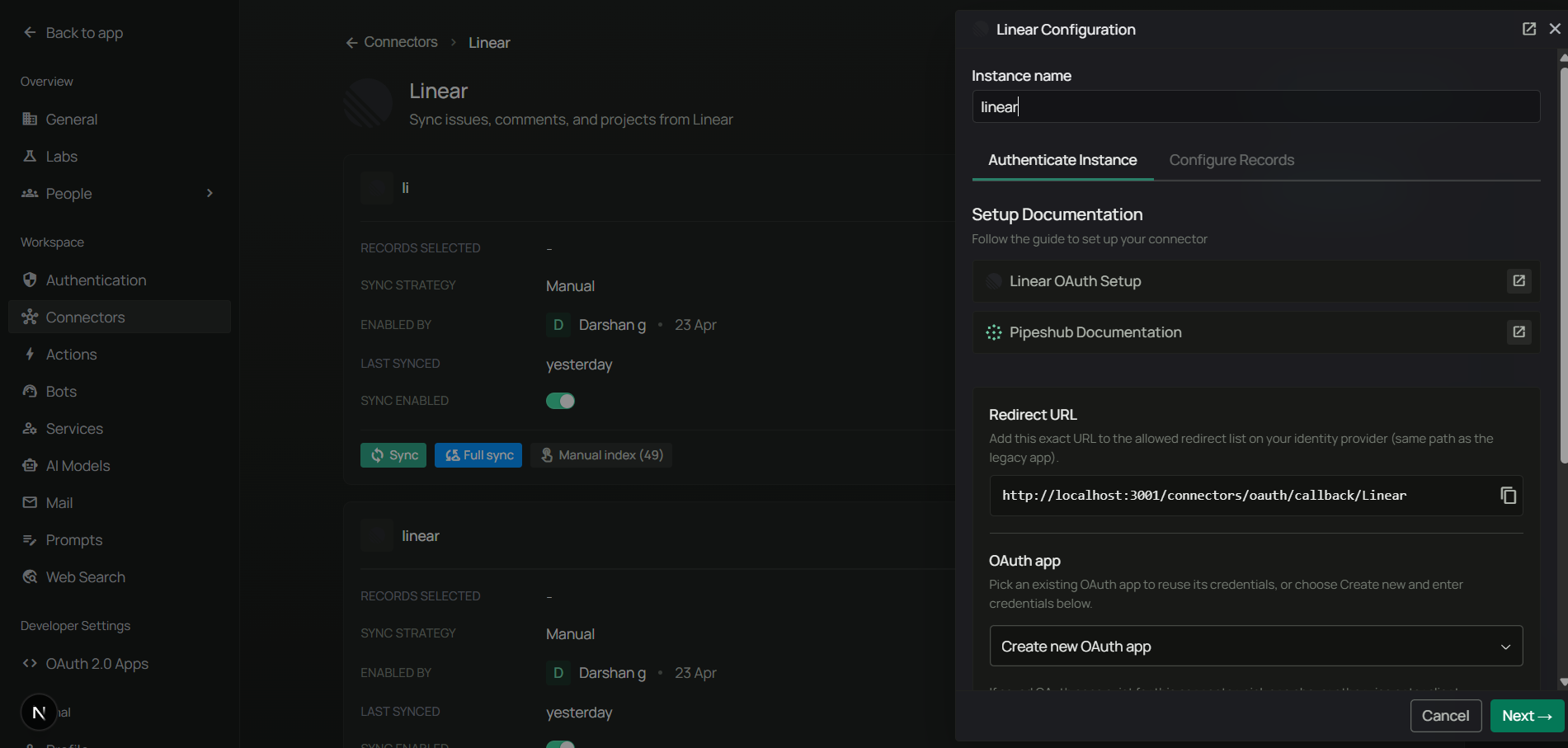Click Linear OAuth Setup text
The image size is (1568, 748).
tap(1076, 281)
